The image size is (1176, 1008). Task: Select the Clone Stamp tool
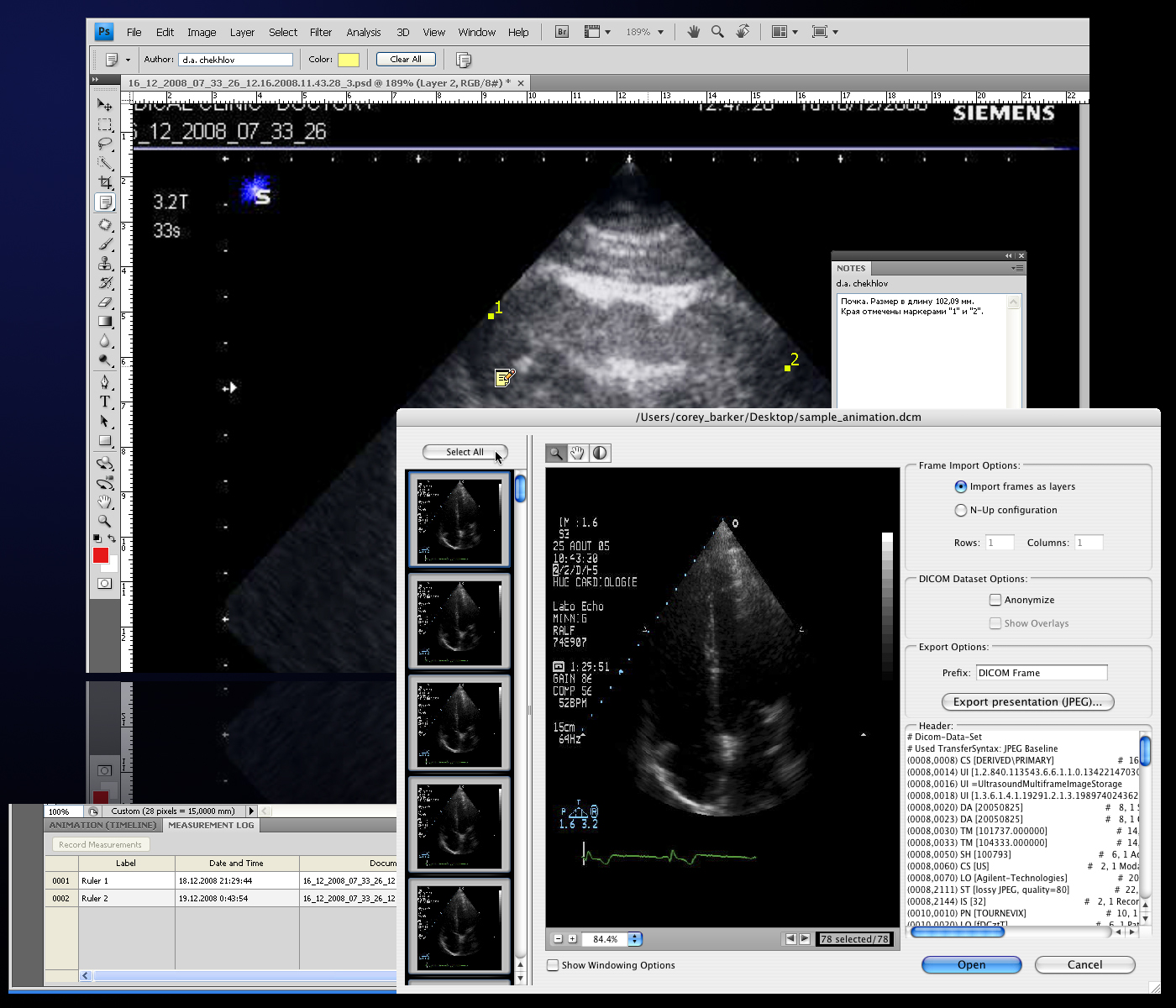[x=105, y=264]
